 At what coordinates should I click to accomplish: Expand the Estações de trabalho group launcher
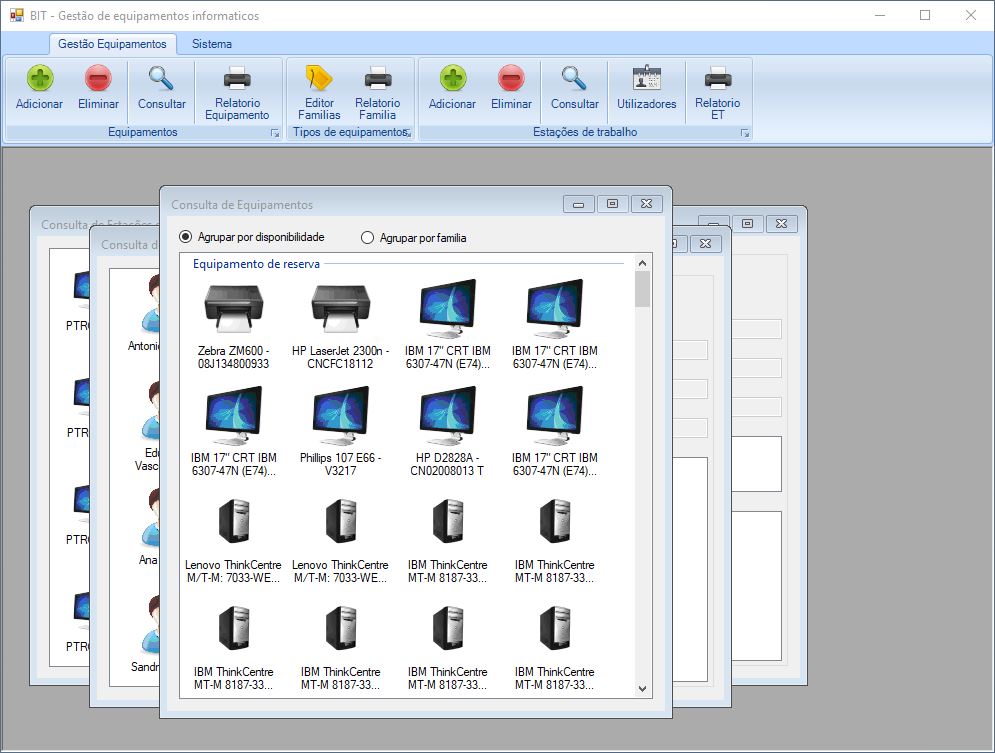tap(744, 133)
